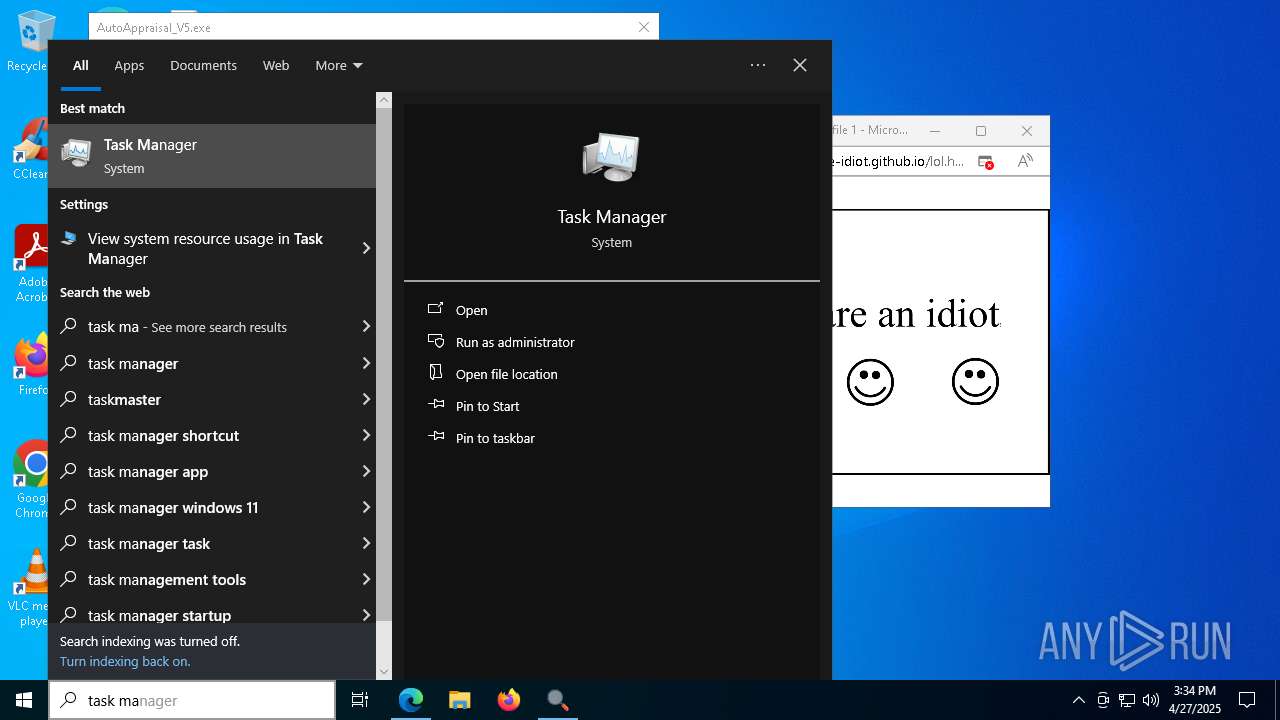Viewport: 1280px width, 720px height.
Task: Switch to the Apps search tab
Action: click(129, 65)
